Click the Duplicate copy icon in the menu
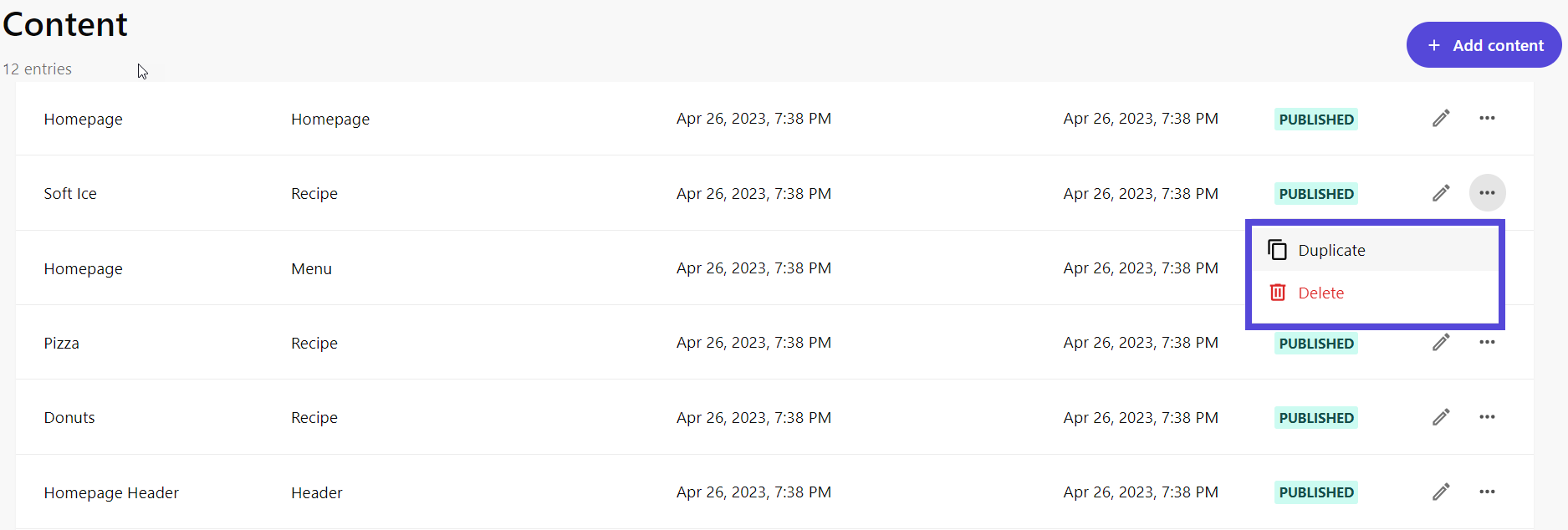 click(1277, 250)
